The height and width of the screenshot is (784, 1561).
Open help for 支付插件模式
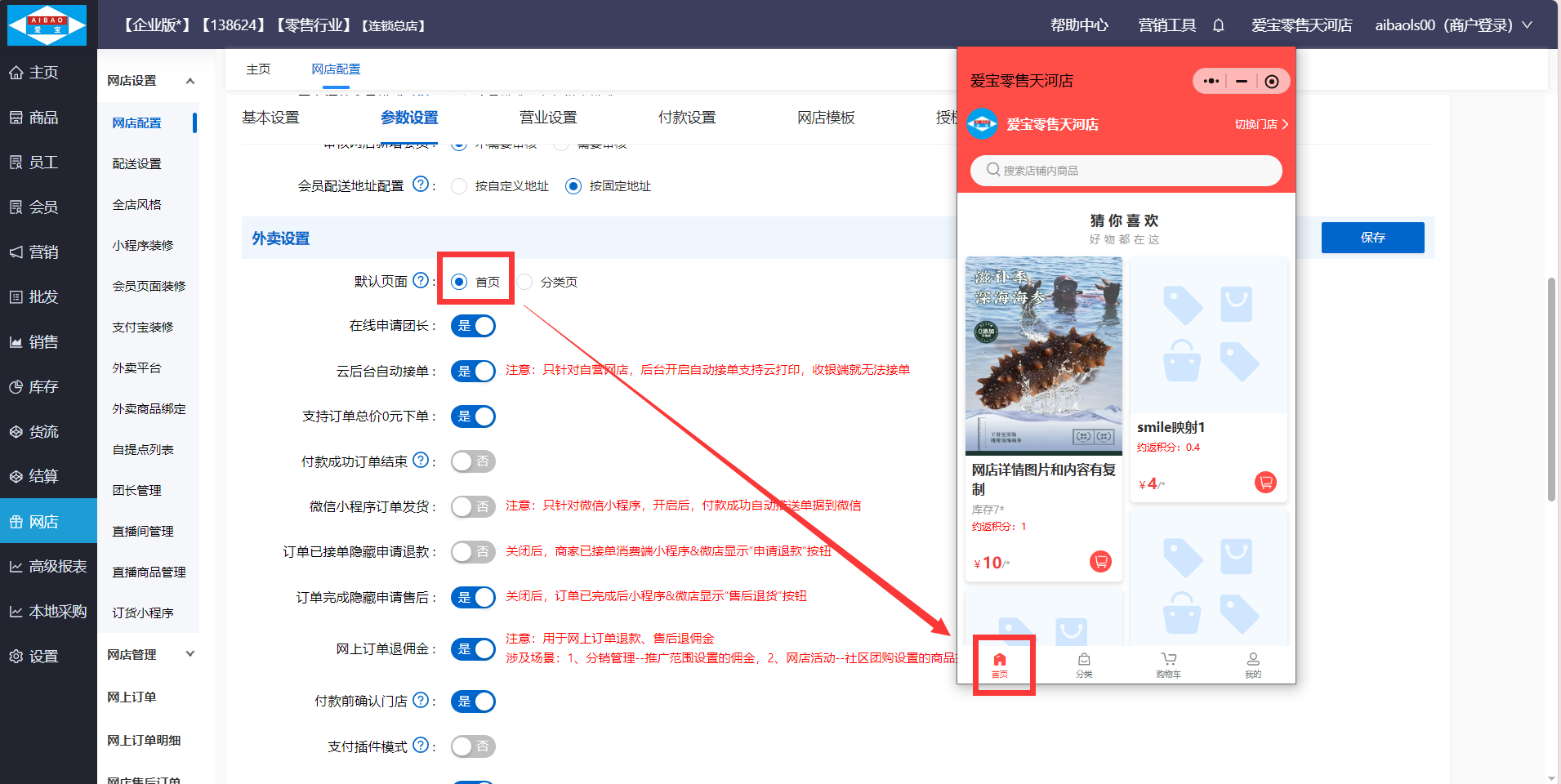point(421,745)
